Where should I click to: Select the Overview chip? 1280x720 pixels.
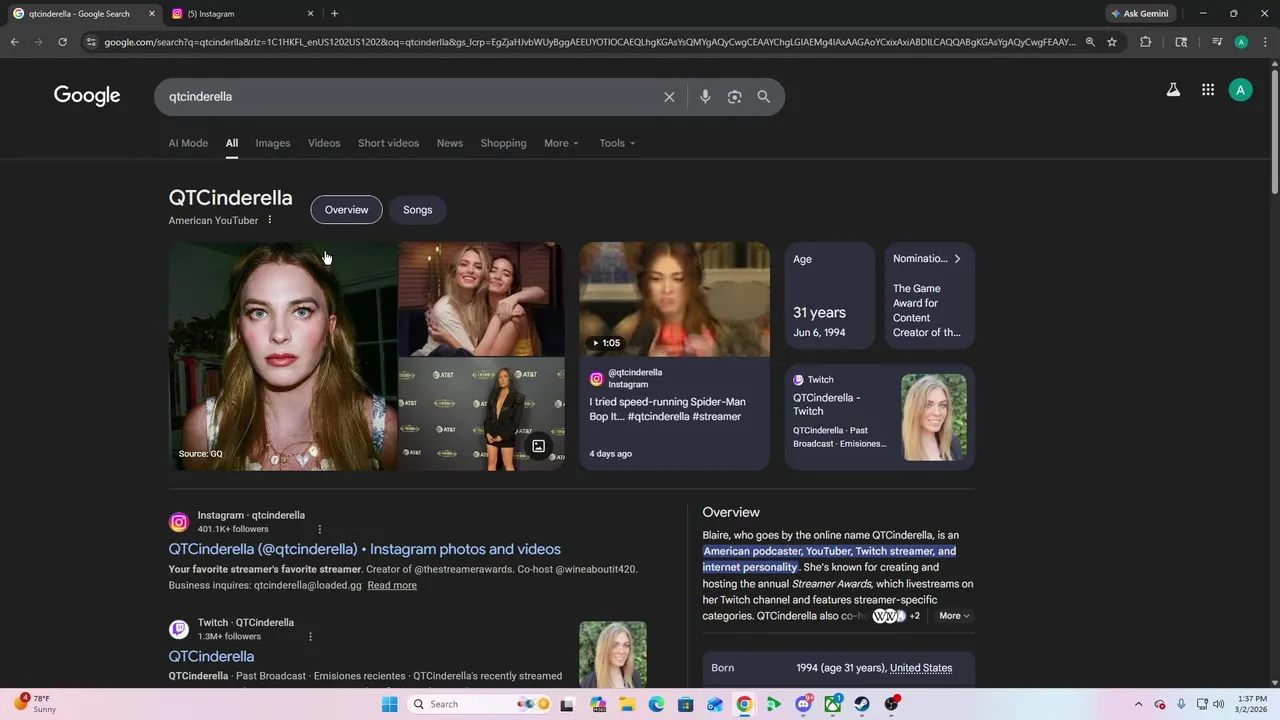click(346, 210)
